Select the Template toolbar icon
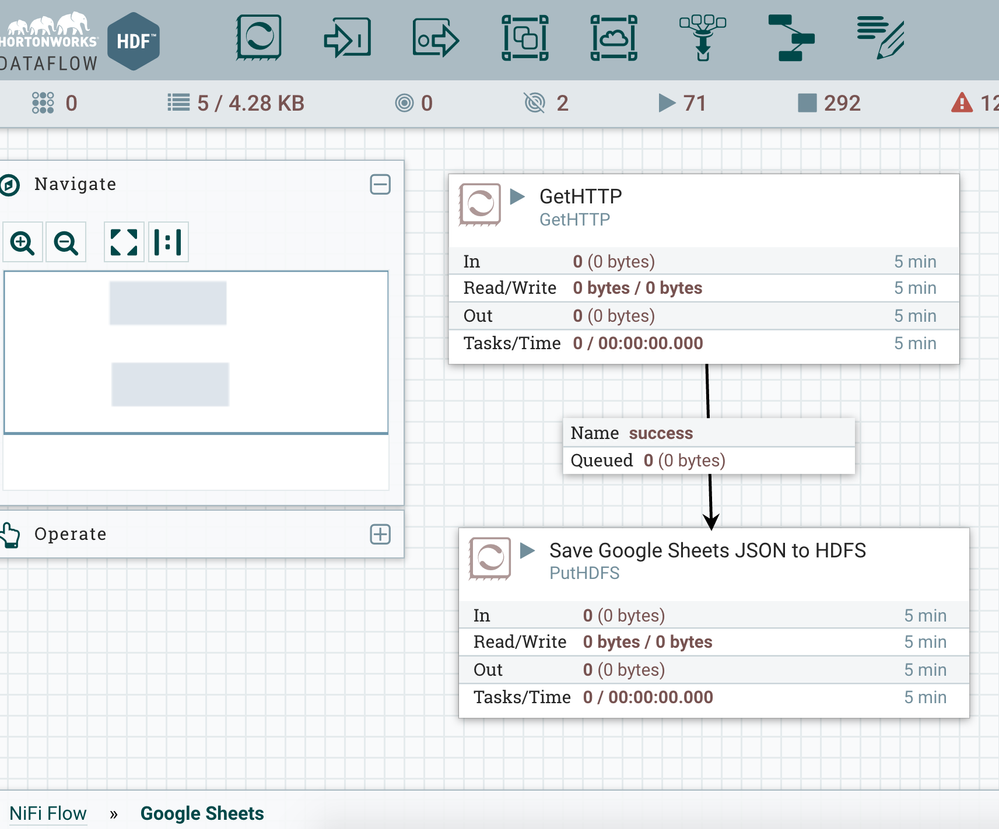Viewport: 999px width, 829px height. (791, 38)
